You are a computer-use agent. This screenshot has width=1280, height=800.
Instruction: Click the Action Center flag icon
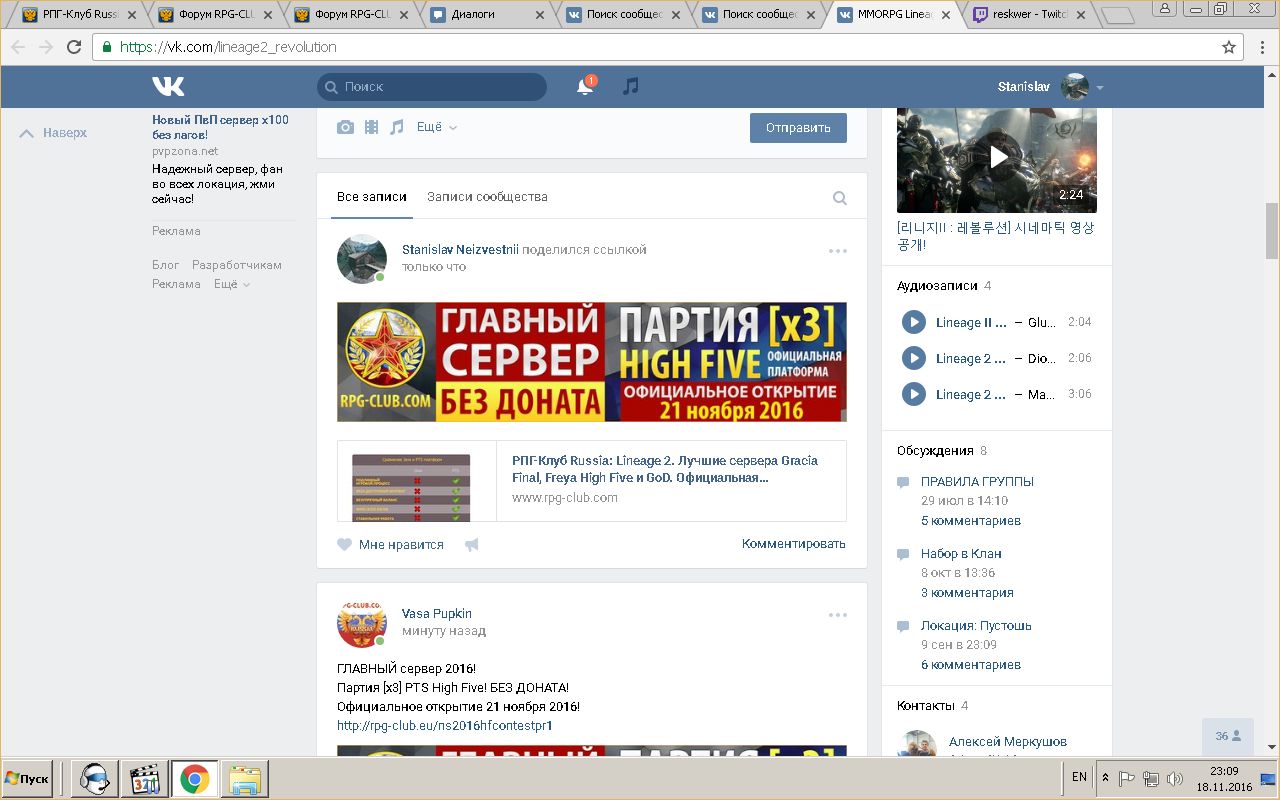point(1127,778)
